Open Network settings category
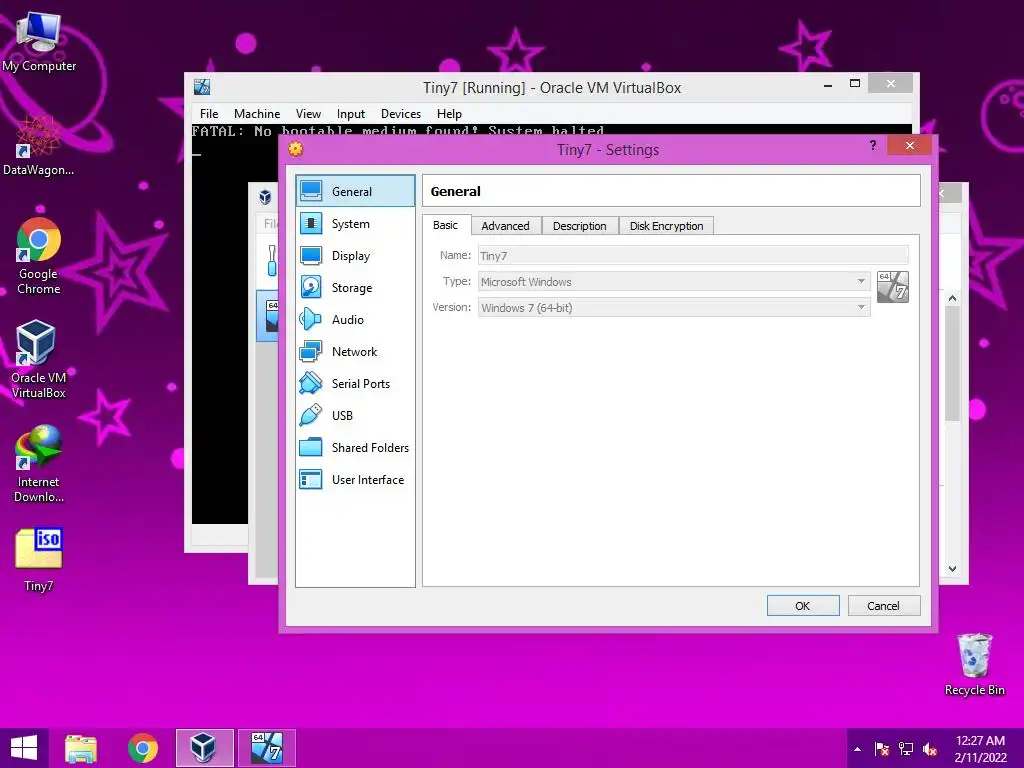 (x=355, y=351)
